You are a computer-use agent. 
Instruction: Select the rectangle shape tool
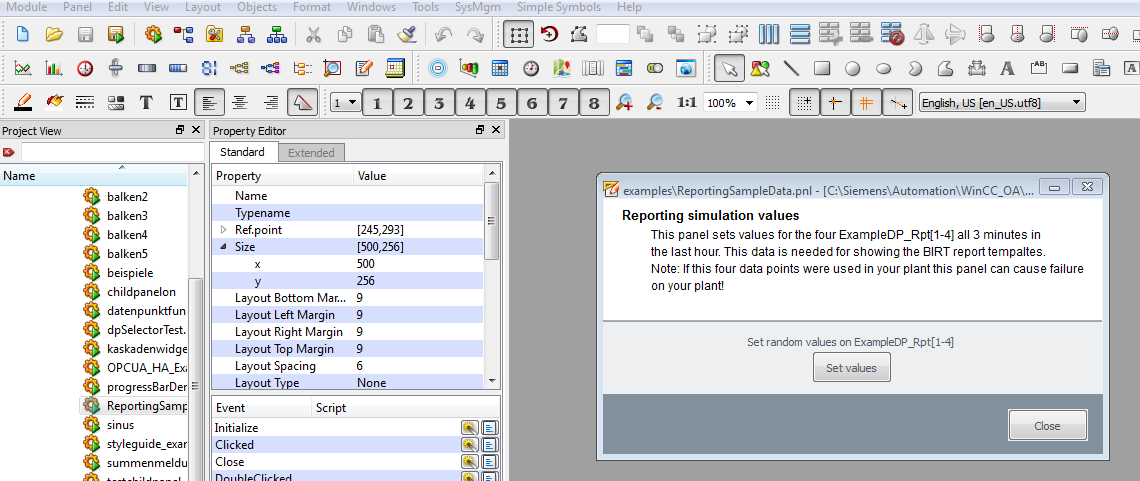tap(822, 69)
